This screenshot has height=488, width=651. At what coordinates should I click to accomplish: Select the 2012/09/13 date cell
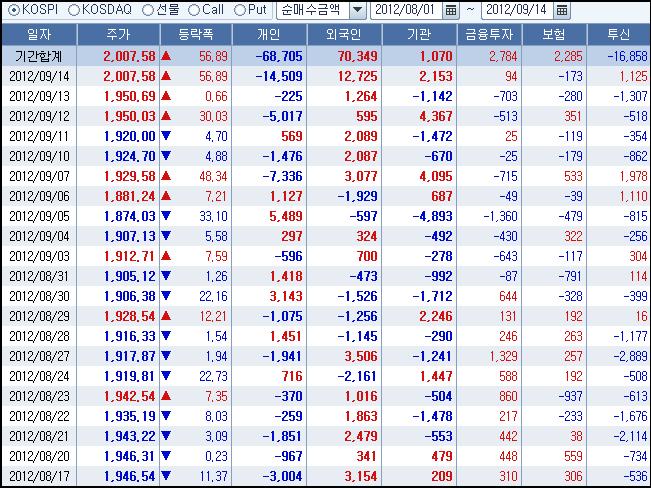coord(39,96)
